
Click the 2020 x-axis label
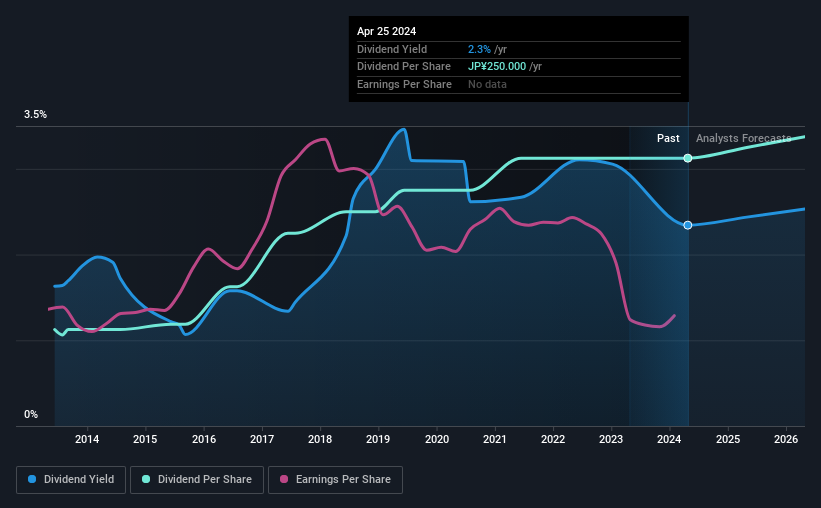point(437,439)
